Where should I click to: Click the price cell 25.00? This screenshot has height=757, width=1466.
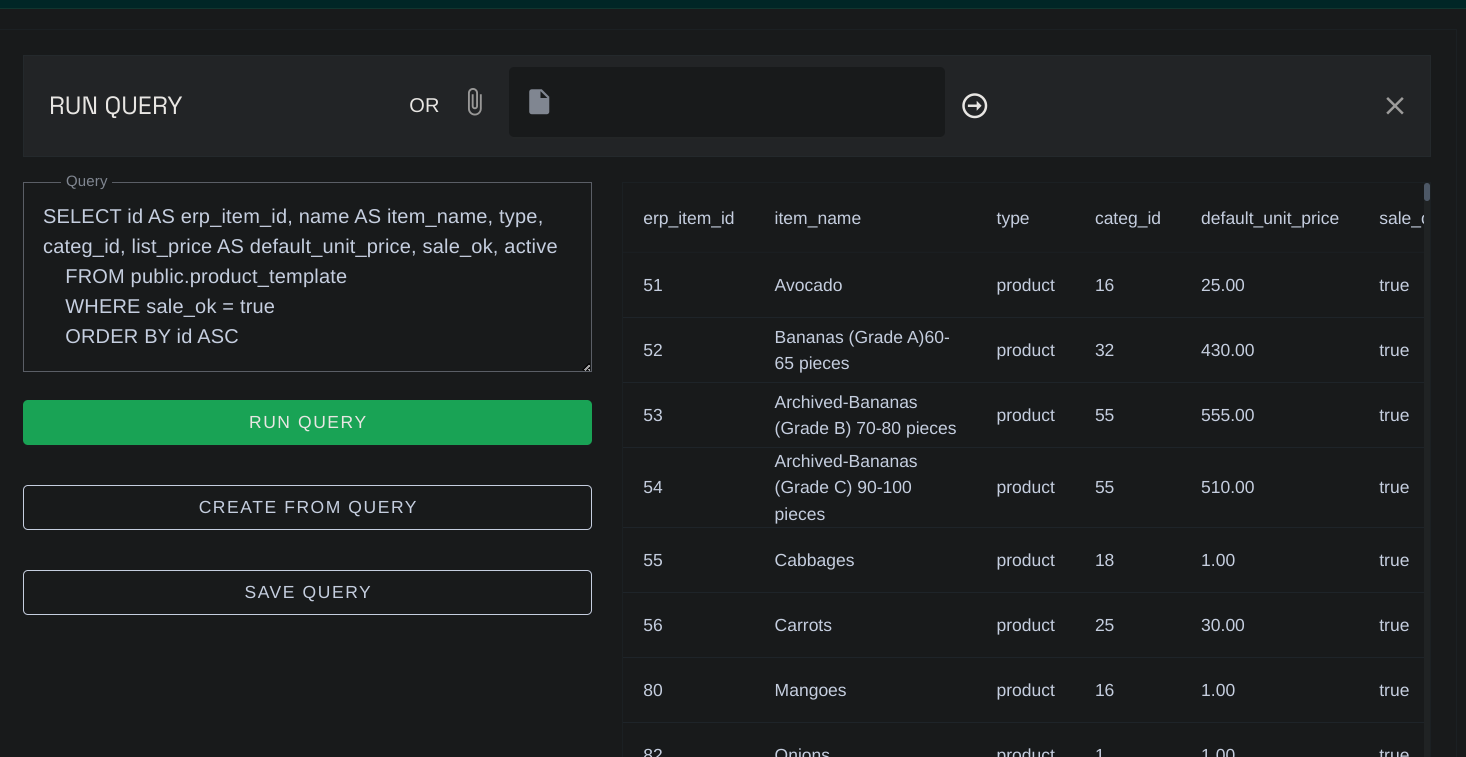tap(1222, 285)
